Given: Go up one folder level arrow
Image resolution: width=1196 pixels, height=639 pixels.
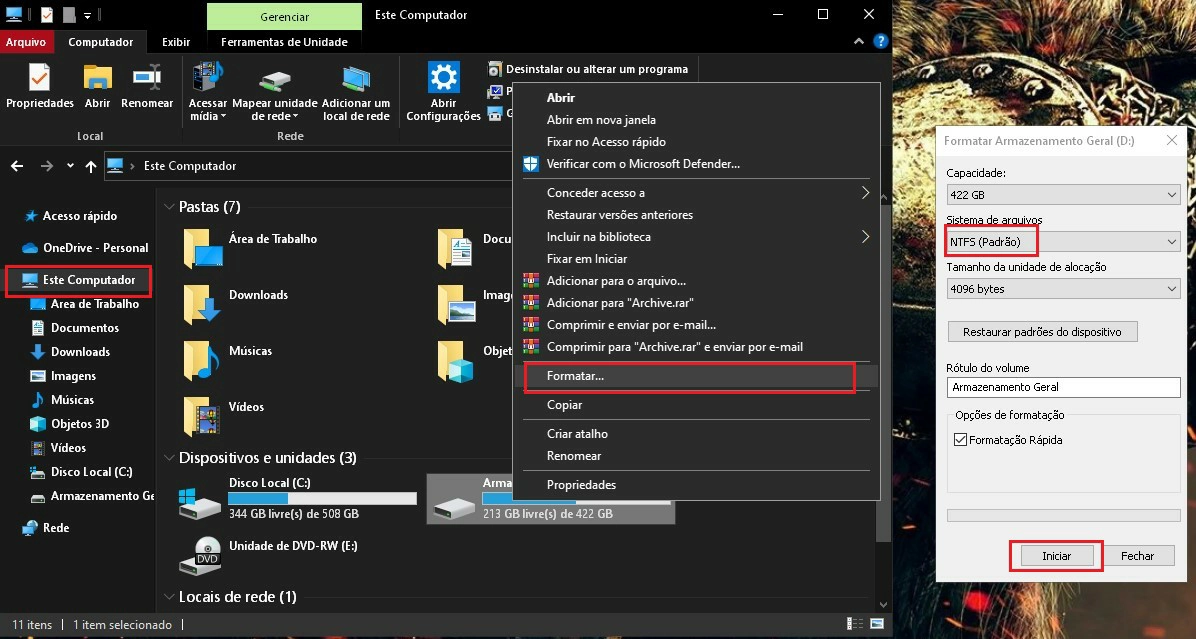Looking at the screenshot, I should pos(91,165).
